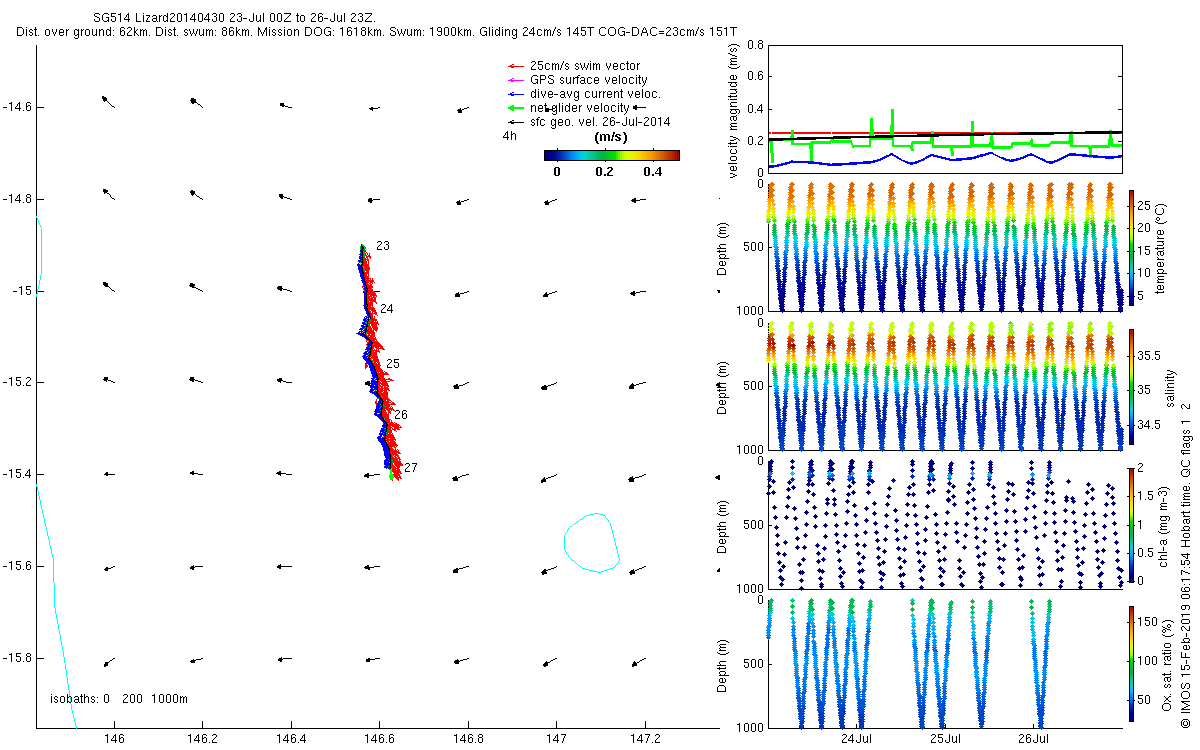The image size is (1200, 750).
Task: Click latitude tick label '-15.2'
Action: [x=17, y=383]
